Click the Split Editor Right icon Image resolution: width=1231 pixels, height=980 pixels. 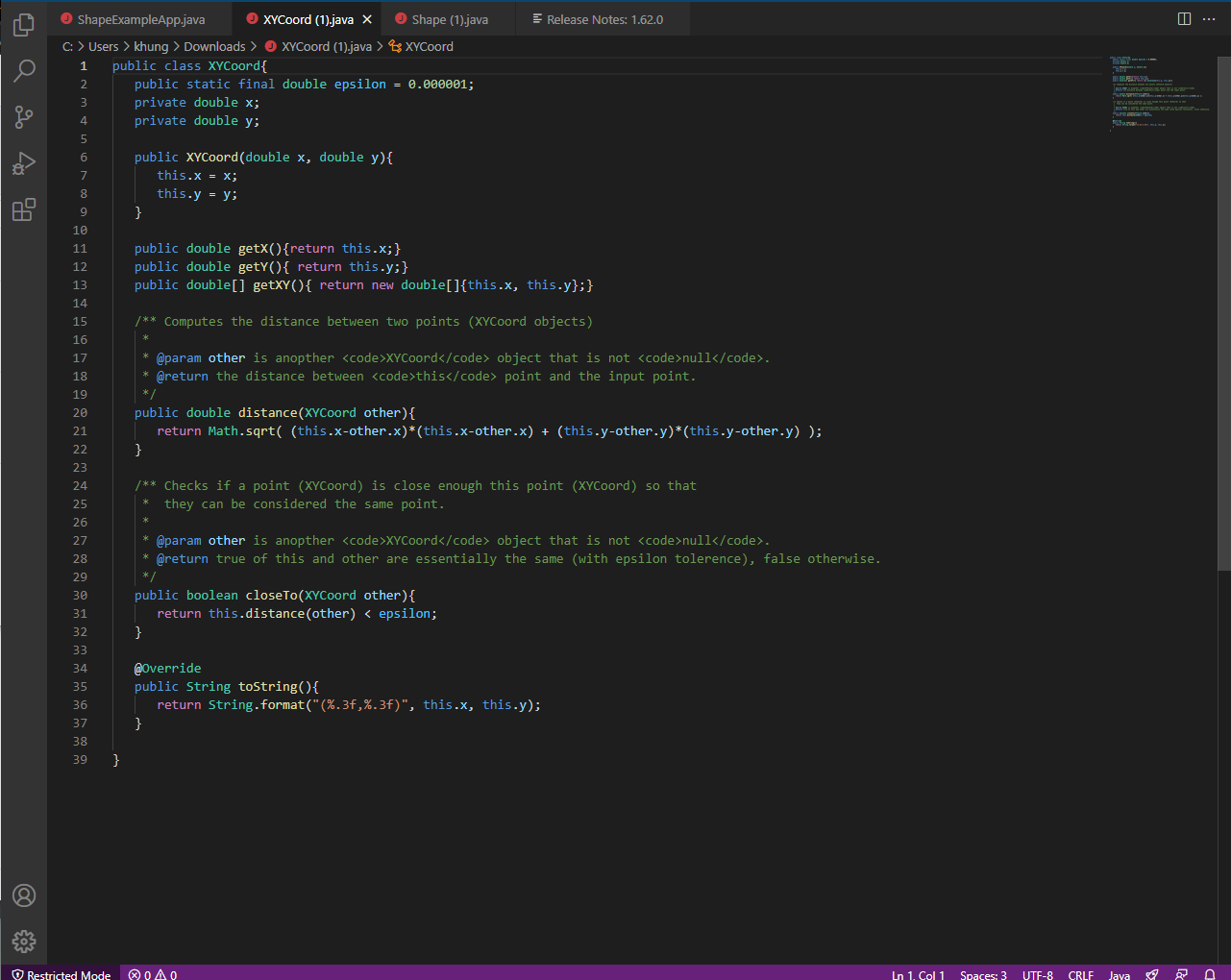pos(1184,19)
